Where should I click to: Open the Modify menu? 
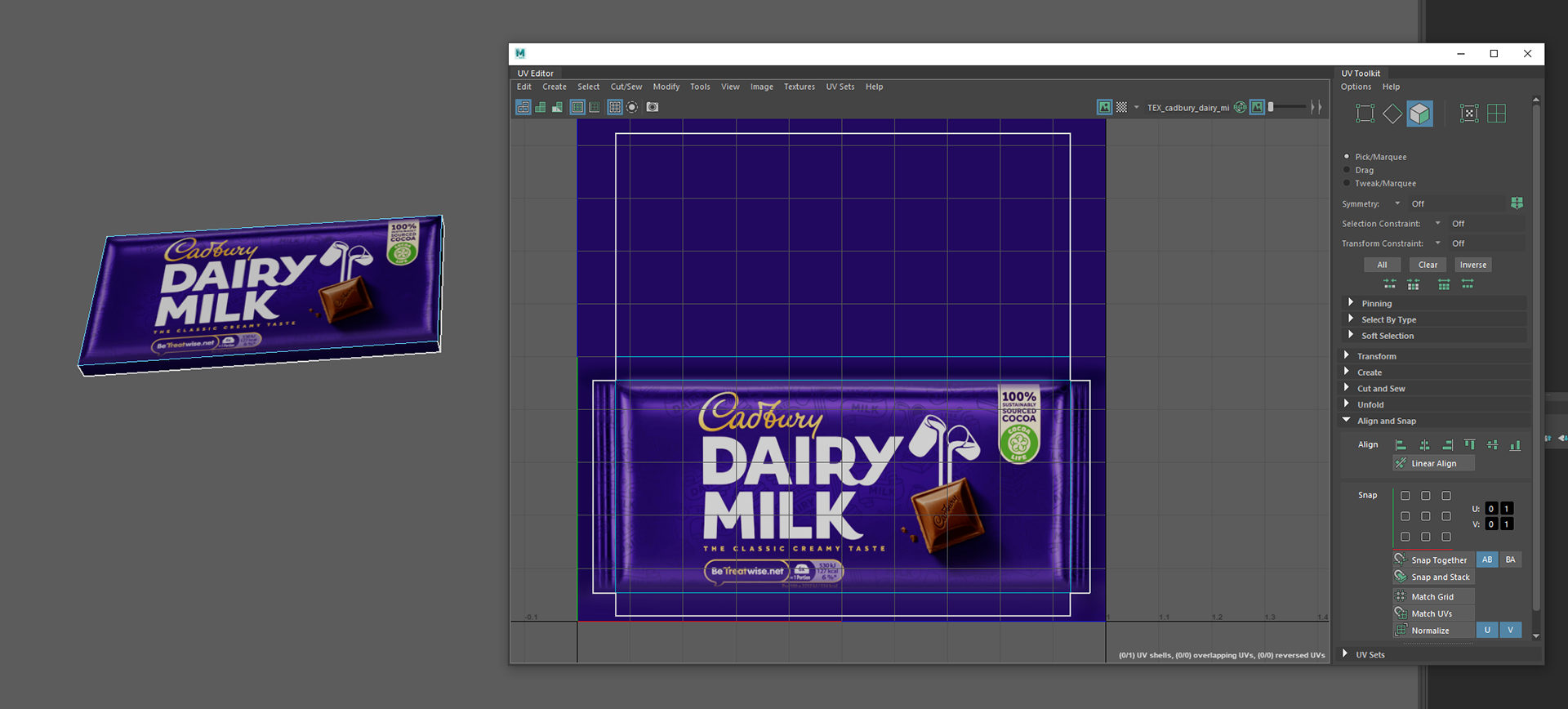click(x=666, y=87)
